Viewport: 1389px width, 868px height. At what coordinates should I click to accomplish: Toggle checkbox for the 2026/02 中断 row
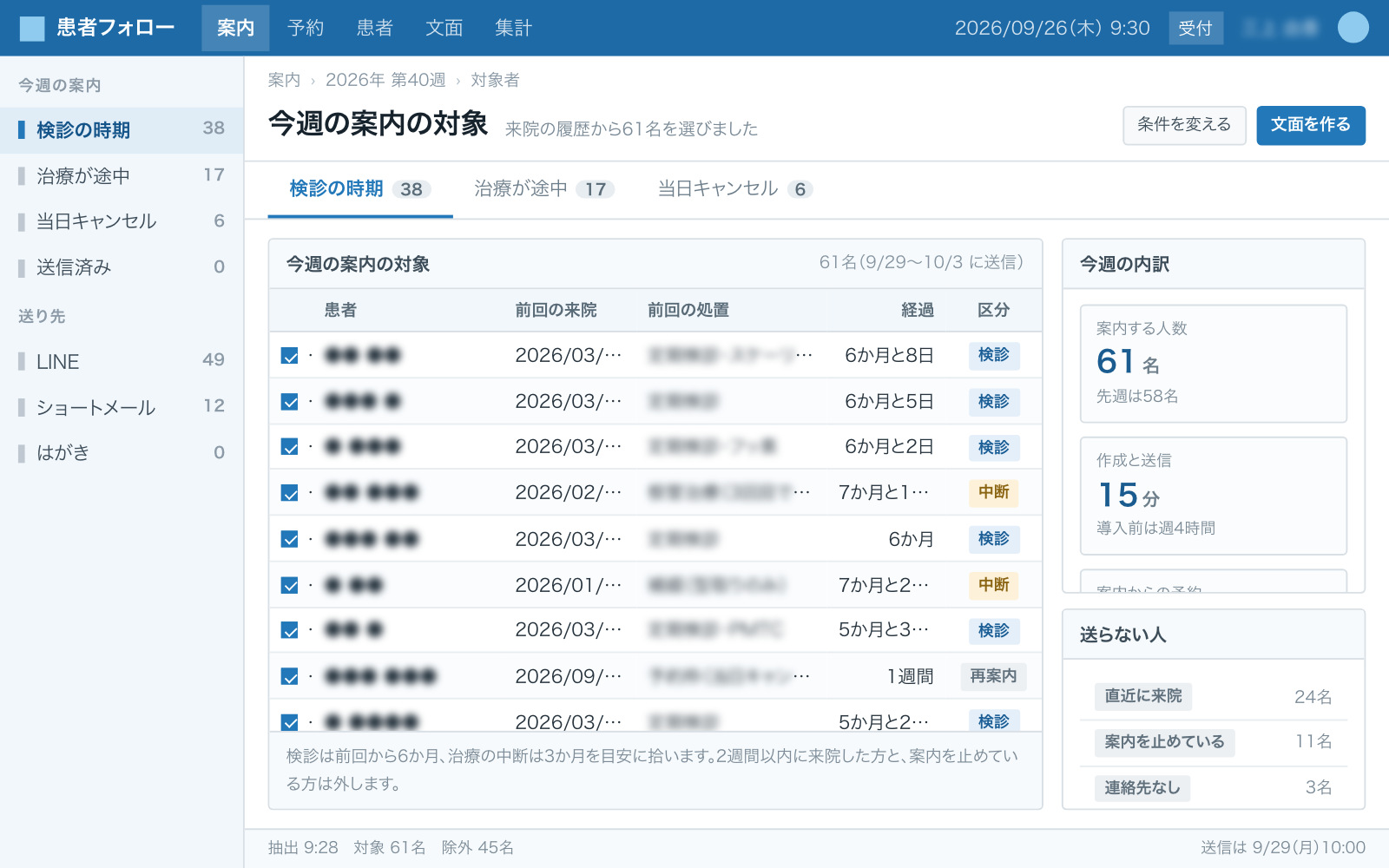290,493
